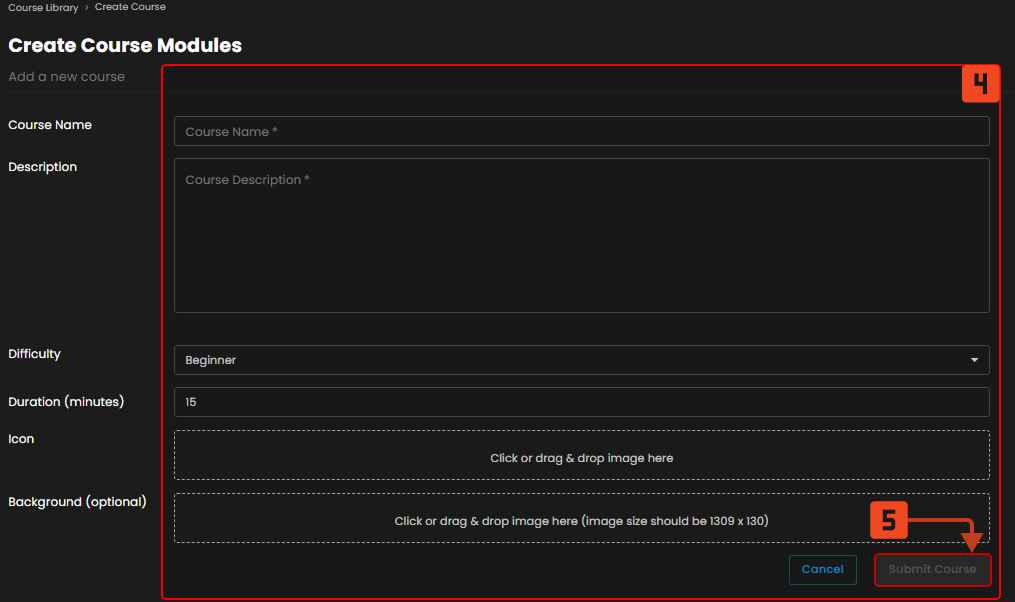Viewport: 1015px width, 602px height.
Task: Click the orange number 5 marker
Action: 888,520
